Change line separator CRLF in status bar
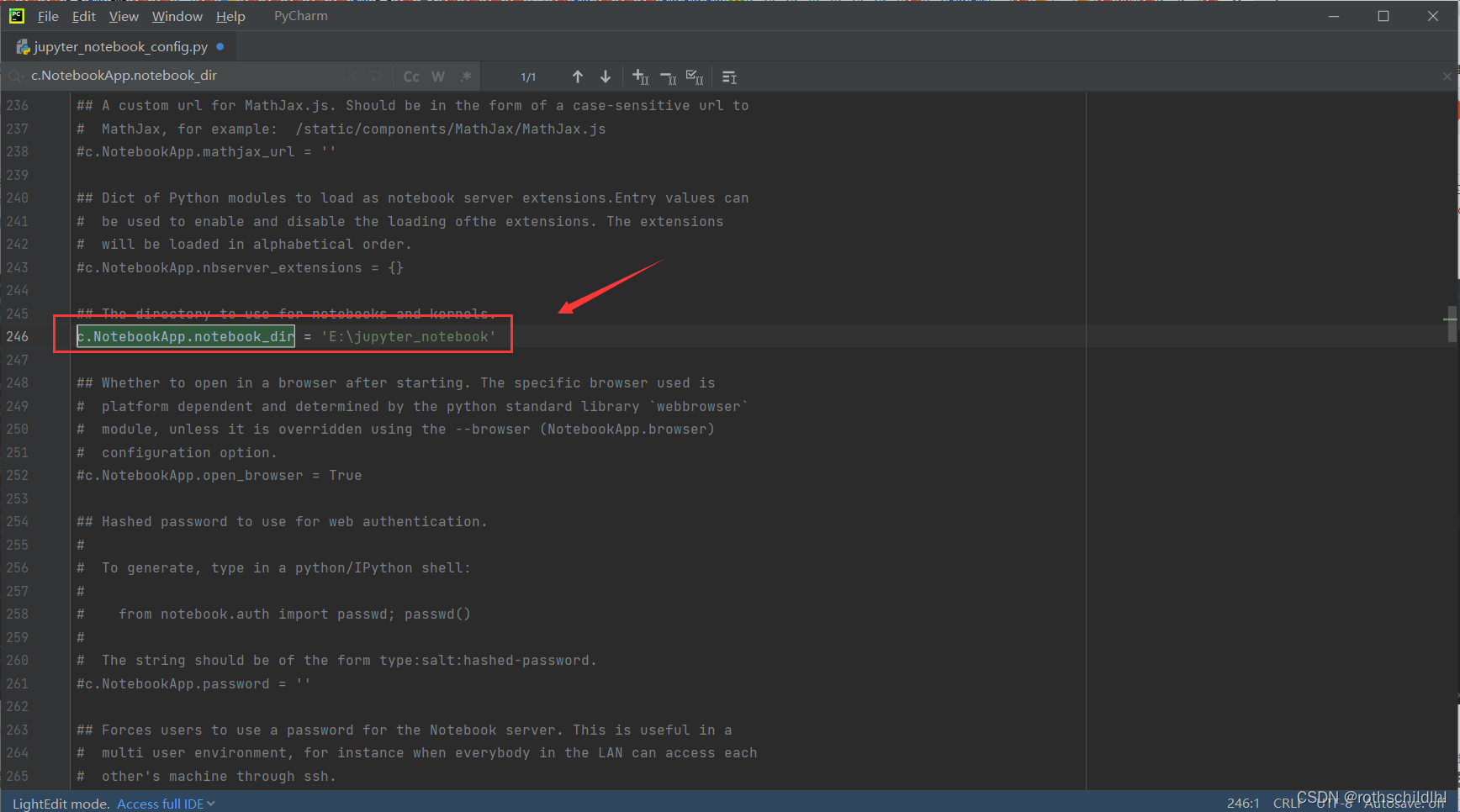 tap(1287, 804)
